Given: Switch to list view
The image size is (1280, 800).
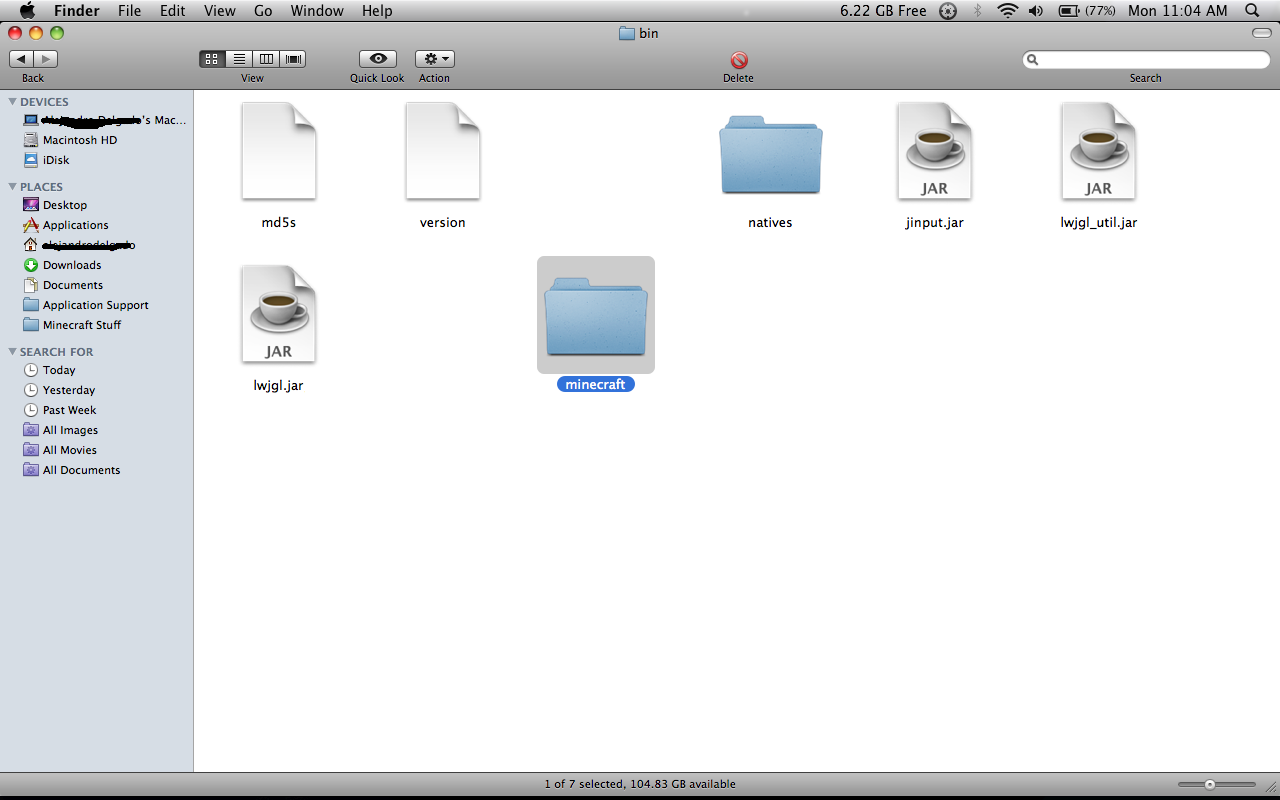Looking at the screenshot, I should click(x=239, y=59).
